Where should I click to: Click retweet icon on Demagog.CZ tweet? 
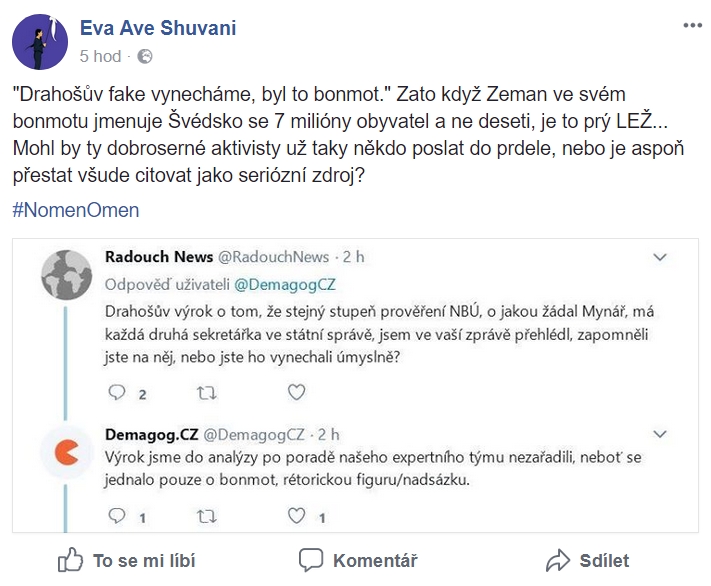(206, 516)
